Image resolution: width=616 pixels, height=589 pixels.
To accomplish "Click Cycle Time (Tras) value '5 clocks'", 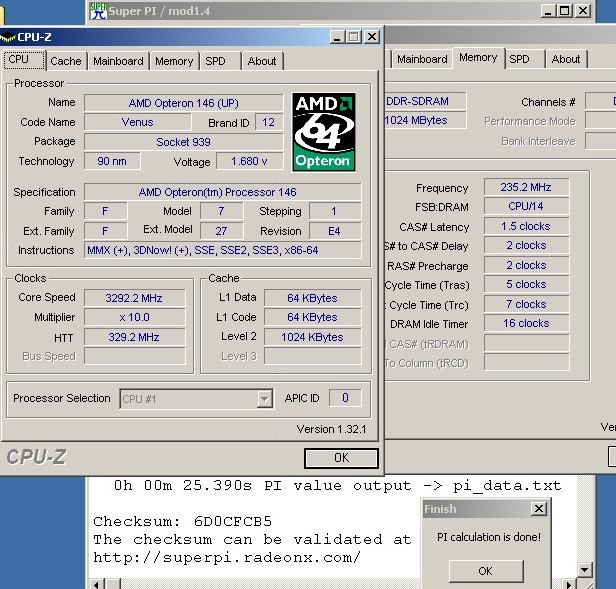I will 526,284.
